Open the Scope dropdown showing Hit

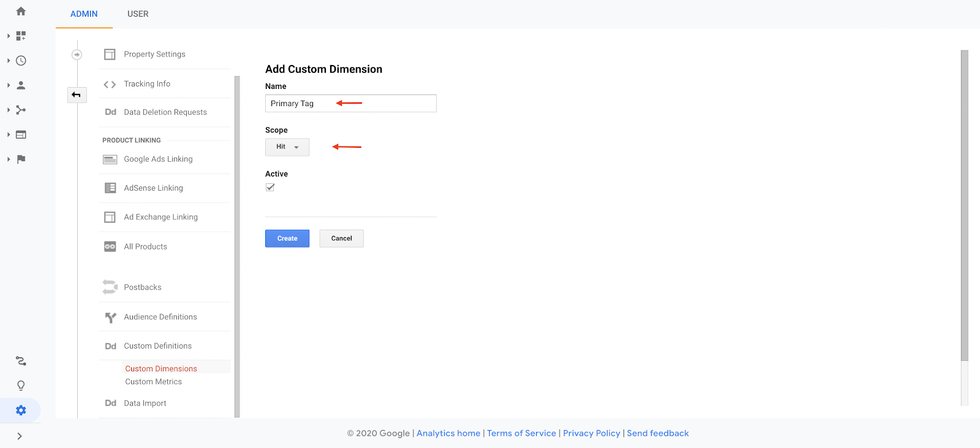pyautogui.click(x=287, y=147)
